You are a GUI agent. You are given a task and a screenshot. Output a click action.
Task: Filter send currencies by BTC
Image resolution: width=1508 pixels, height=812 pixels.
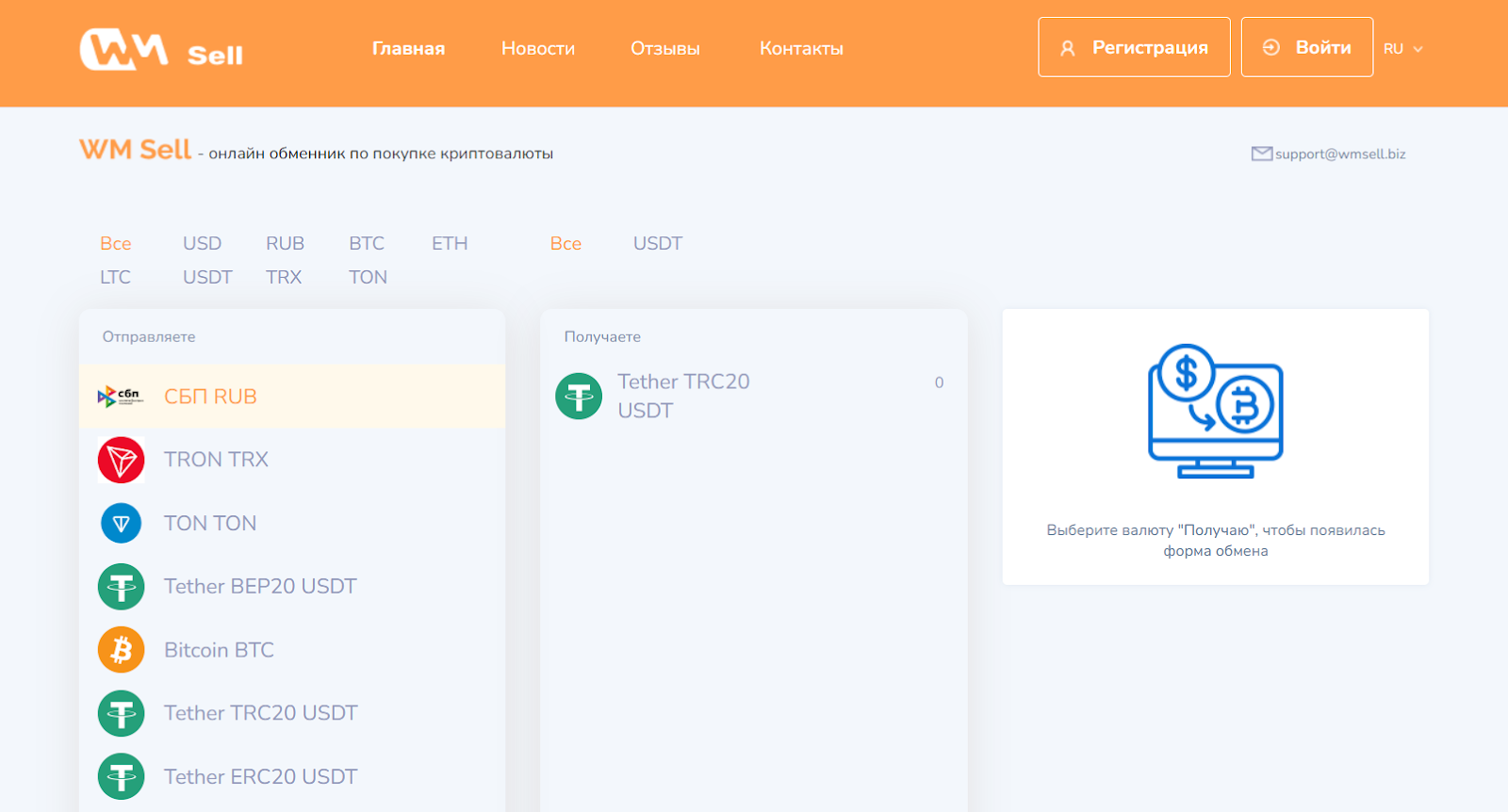[x=367, y=243]
